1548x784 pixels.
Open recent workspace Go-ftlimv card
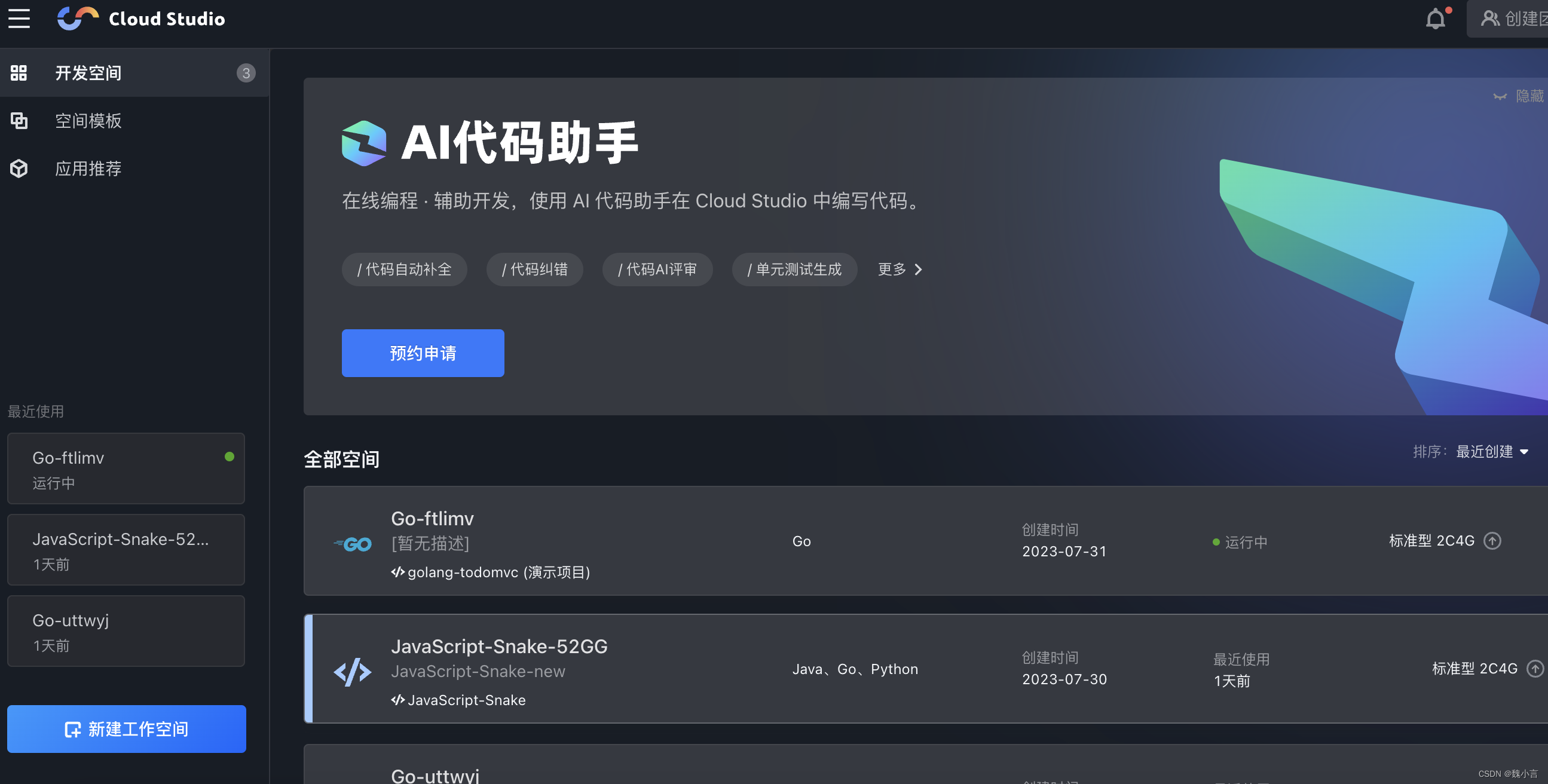(126, 468)
